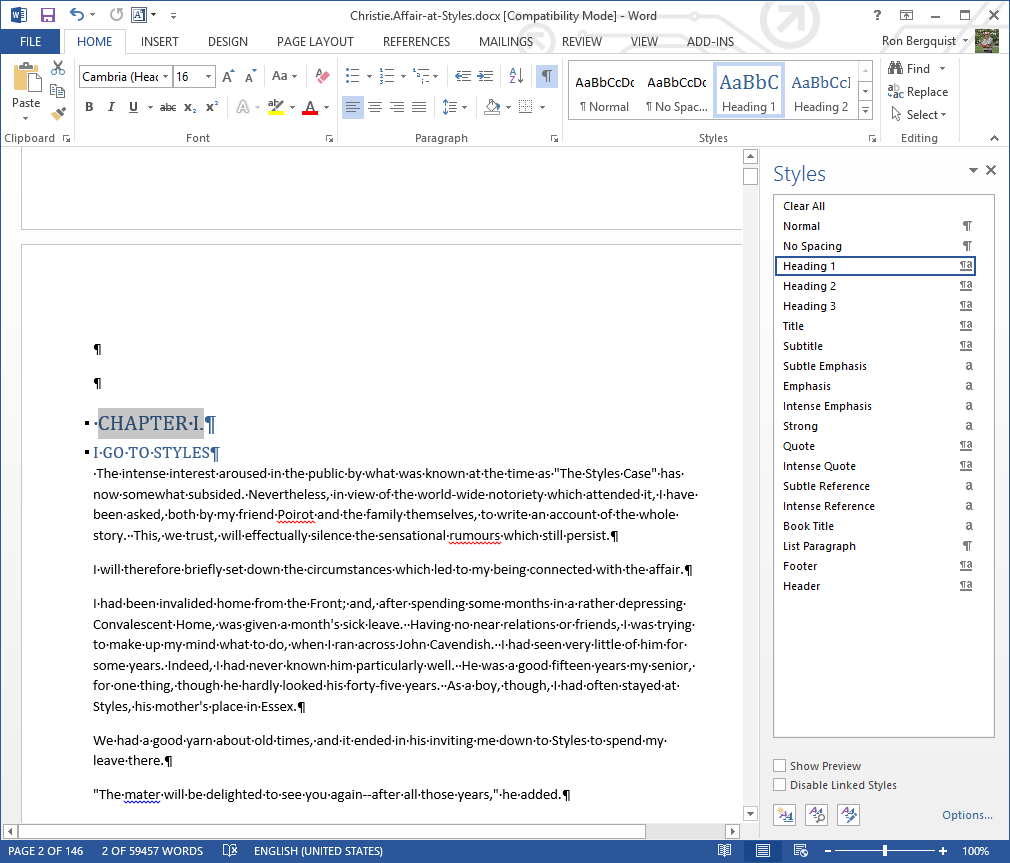This screenshot has height=863, width=1010.
Task: Check Disable Linked Styles option
Action: [780, 785]
